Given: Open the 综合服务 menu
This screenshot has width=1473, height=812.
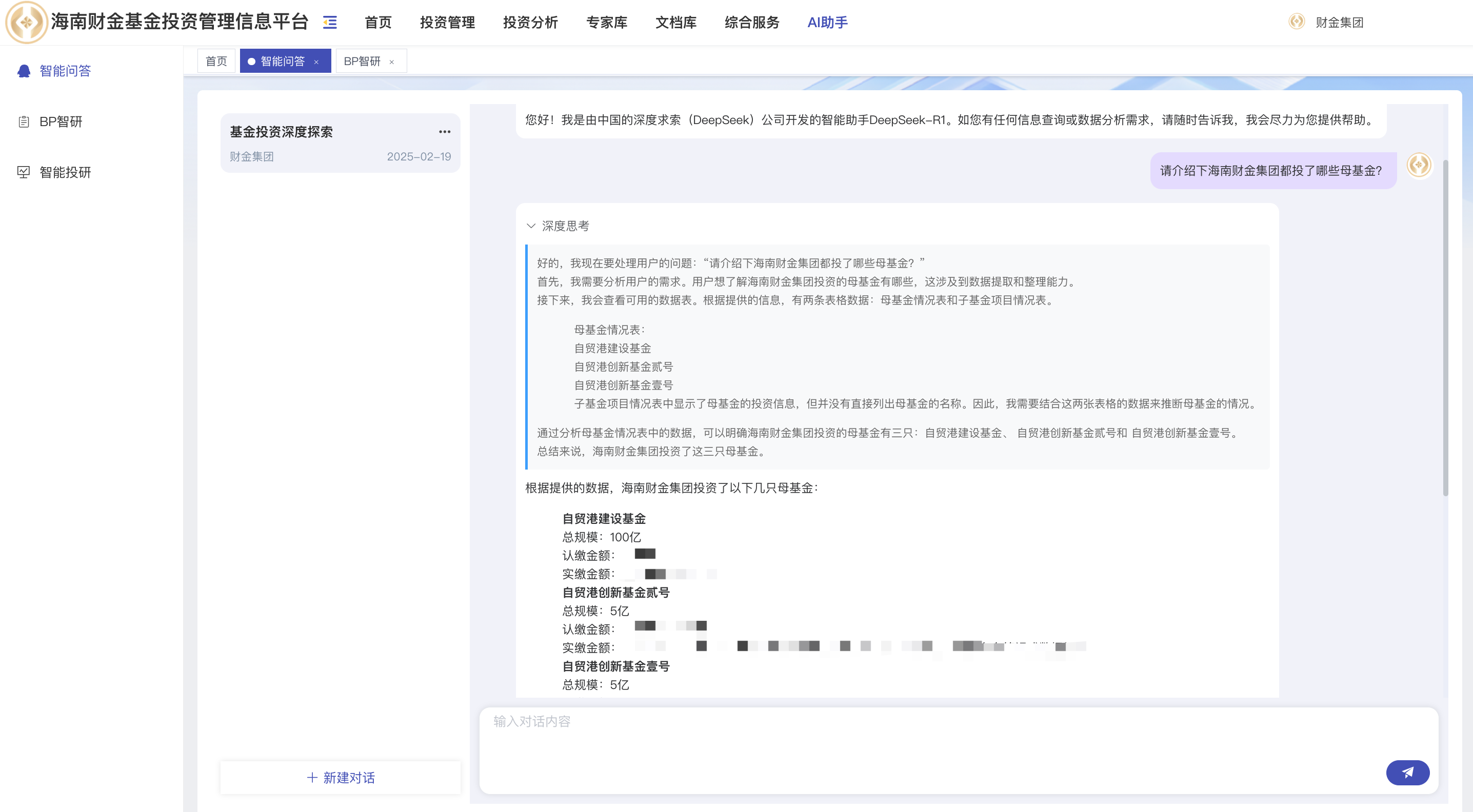Looking at the screenshot, I should (751, 22).
